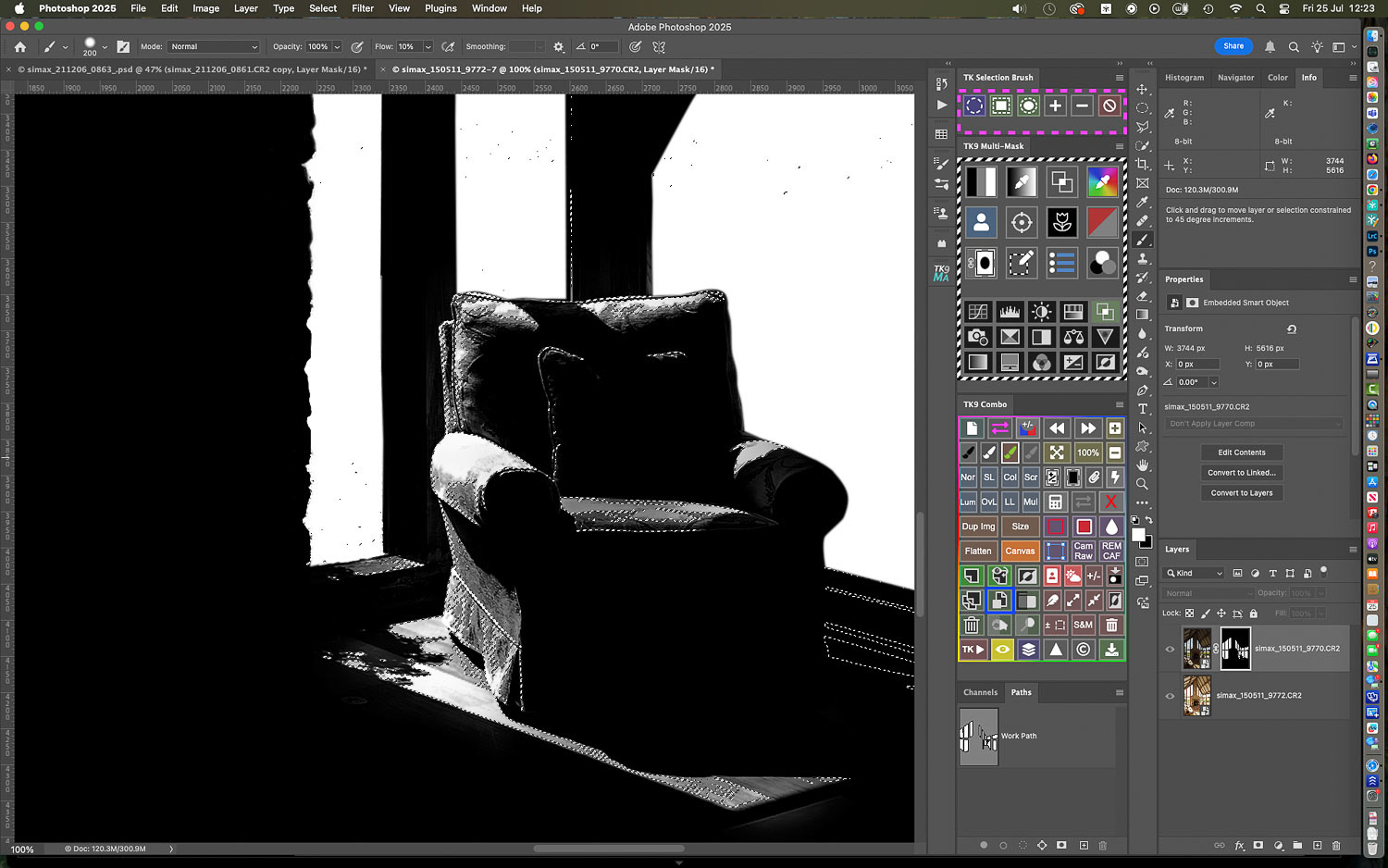Image resolution: width=1388 pixels, height=868 pixels.
Task: Select the Eraser tool
Action: [1142, 296]
